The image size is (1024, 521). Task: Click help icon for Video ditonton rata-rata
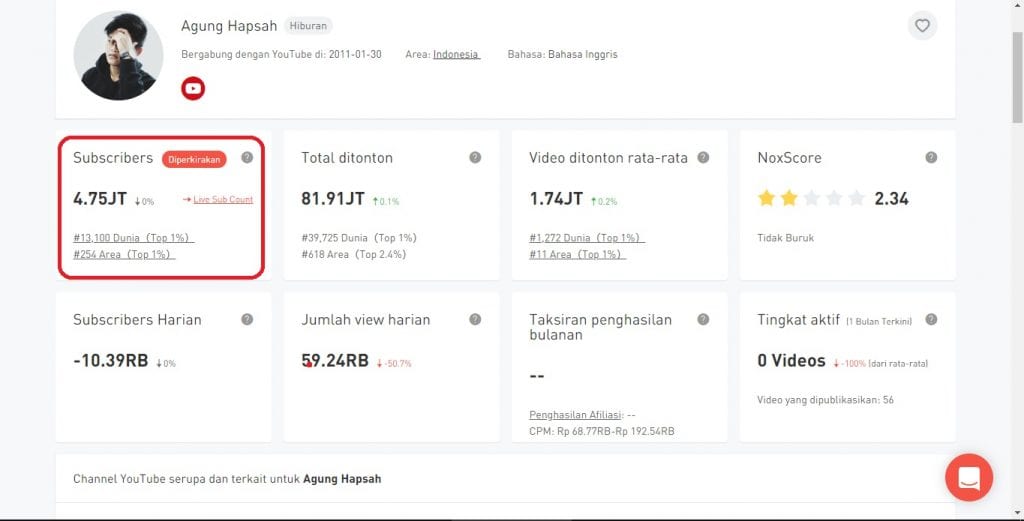coord(703,157)
